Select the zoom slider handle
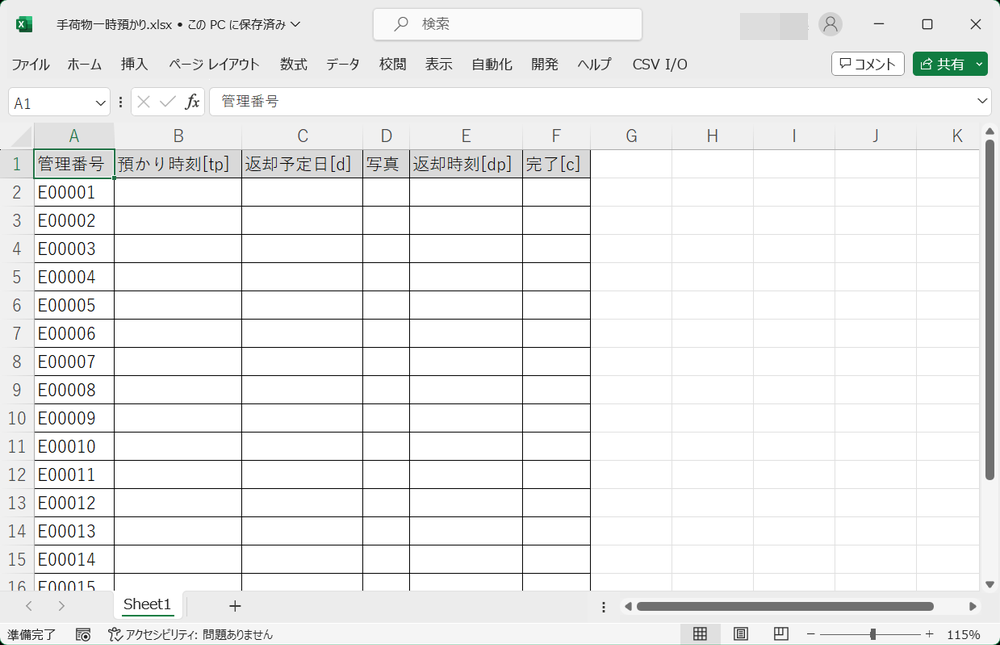Screen dimensions: 1000x645 tap(873, 634)
